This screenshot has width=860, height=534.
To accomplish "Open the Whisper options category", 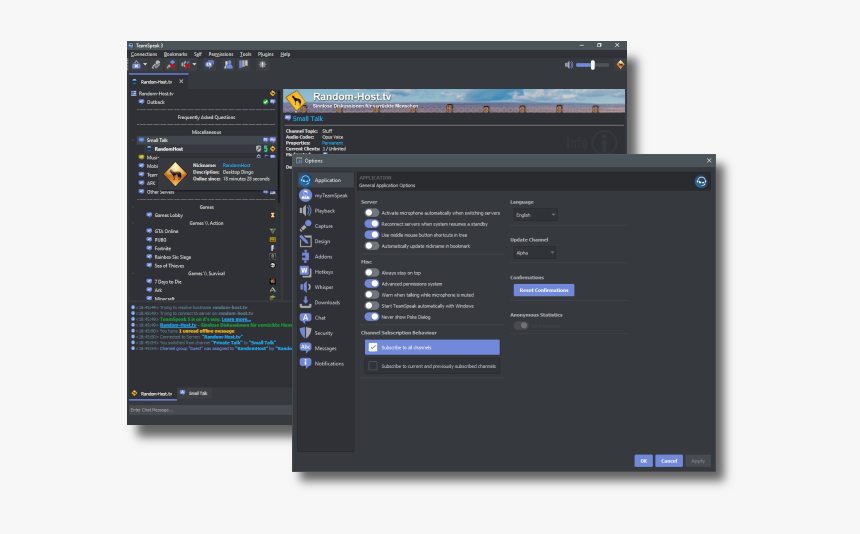I will (x=325, y=287).
